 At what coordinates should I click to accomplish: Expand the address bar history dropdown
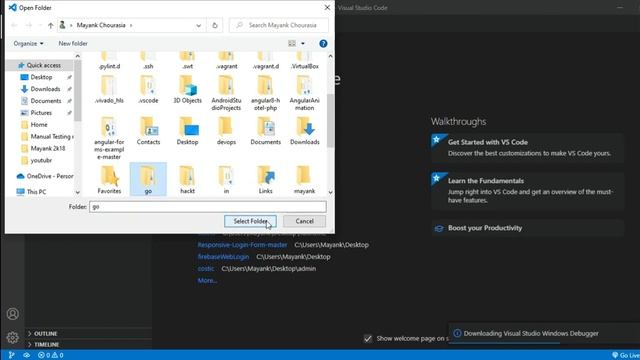point(198,25)
